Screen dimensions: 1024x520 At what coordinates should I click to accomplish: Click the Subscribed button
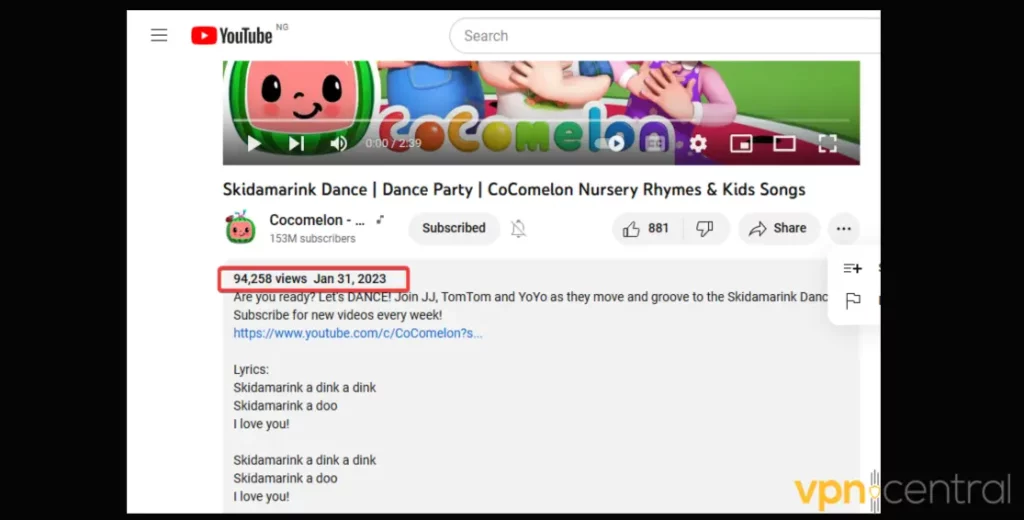(x=454, y=228)
